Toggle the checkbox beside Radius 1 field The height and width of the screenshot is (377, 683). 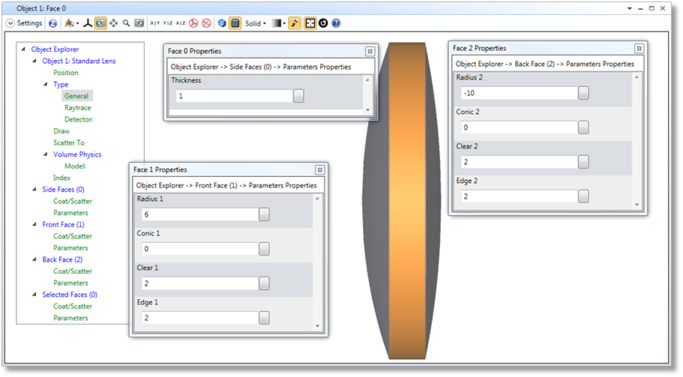[264, 214]
